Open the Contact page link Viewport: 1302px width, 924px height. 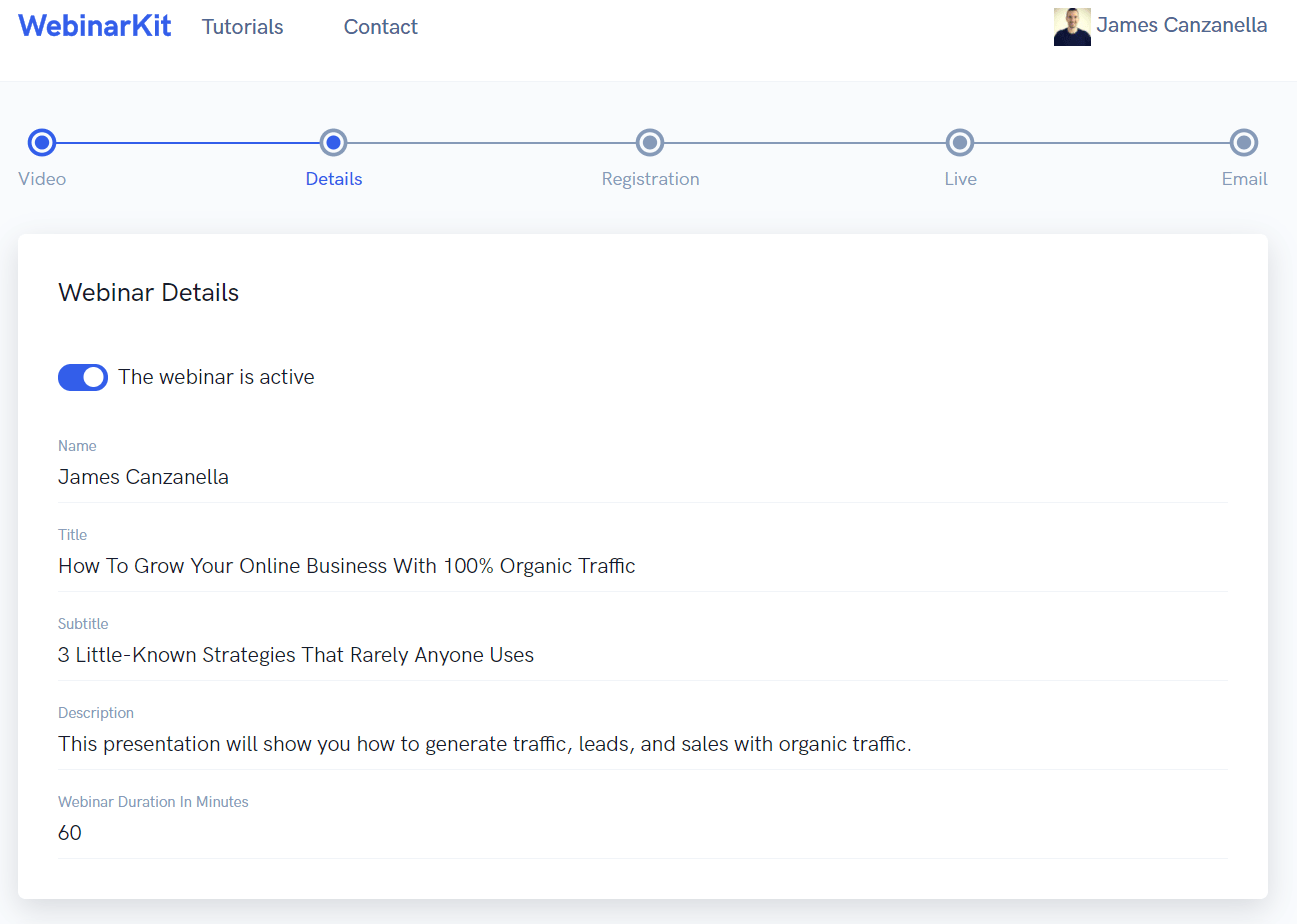tap(381, 27)
